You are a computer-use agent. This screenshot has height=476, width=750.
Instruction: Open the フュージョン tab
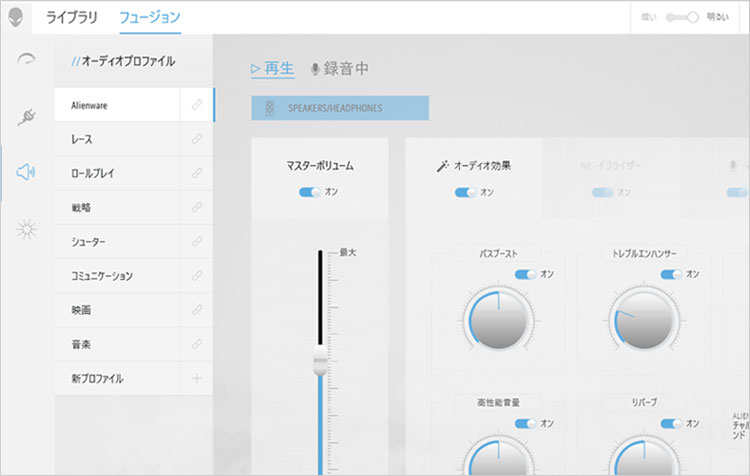[150, 18]
